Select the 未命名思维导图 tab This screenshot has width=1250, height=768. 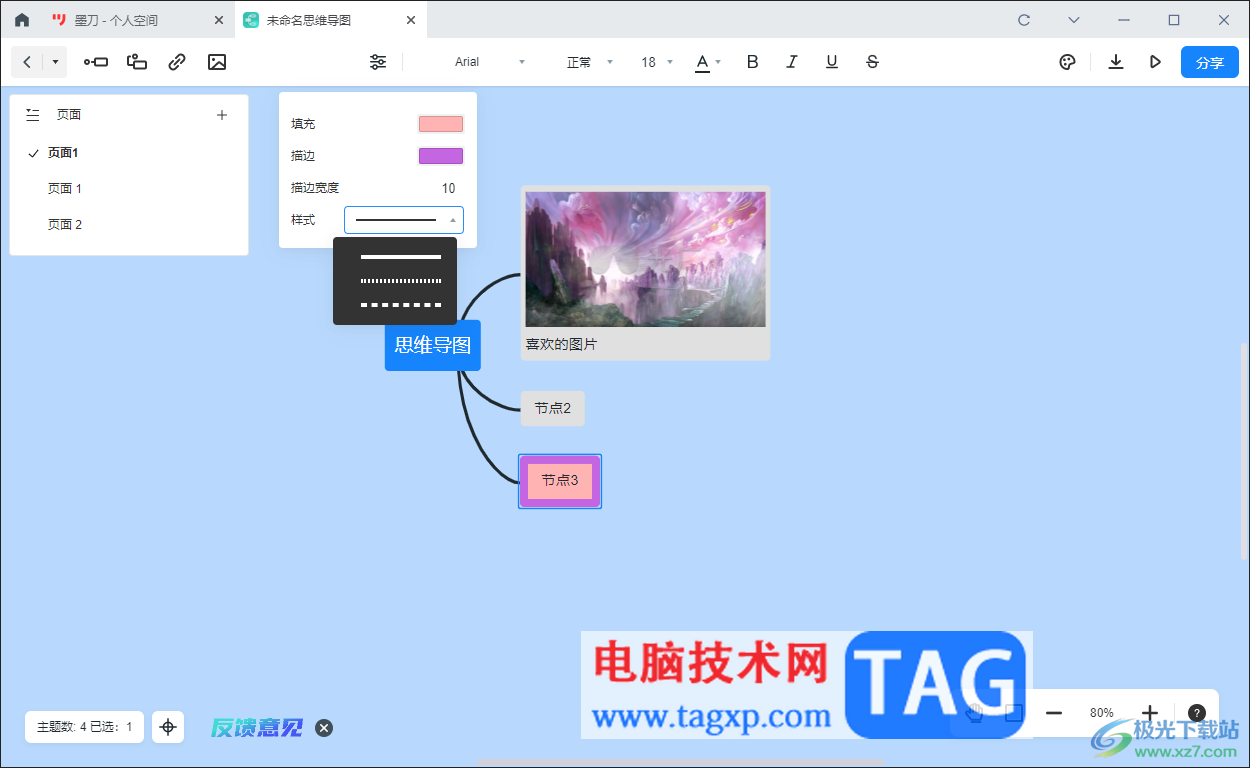tap(329, 20)
